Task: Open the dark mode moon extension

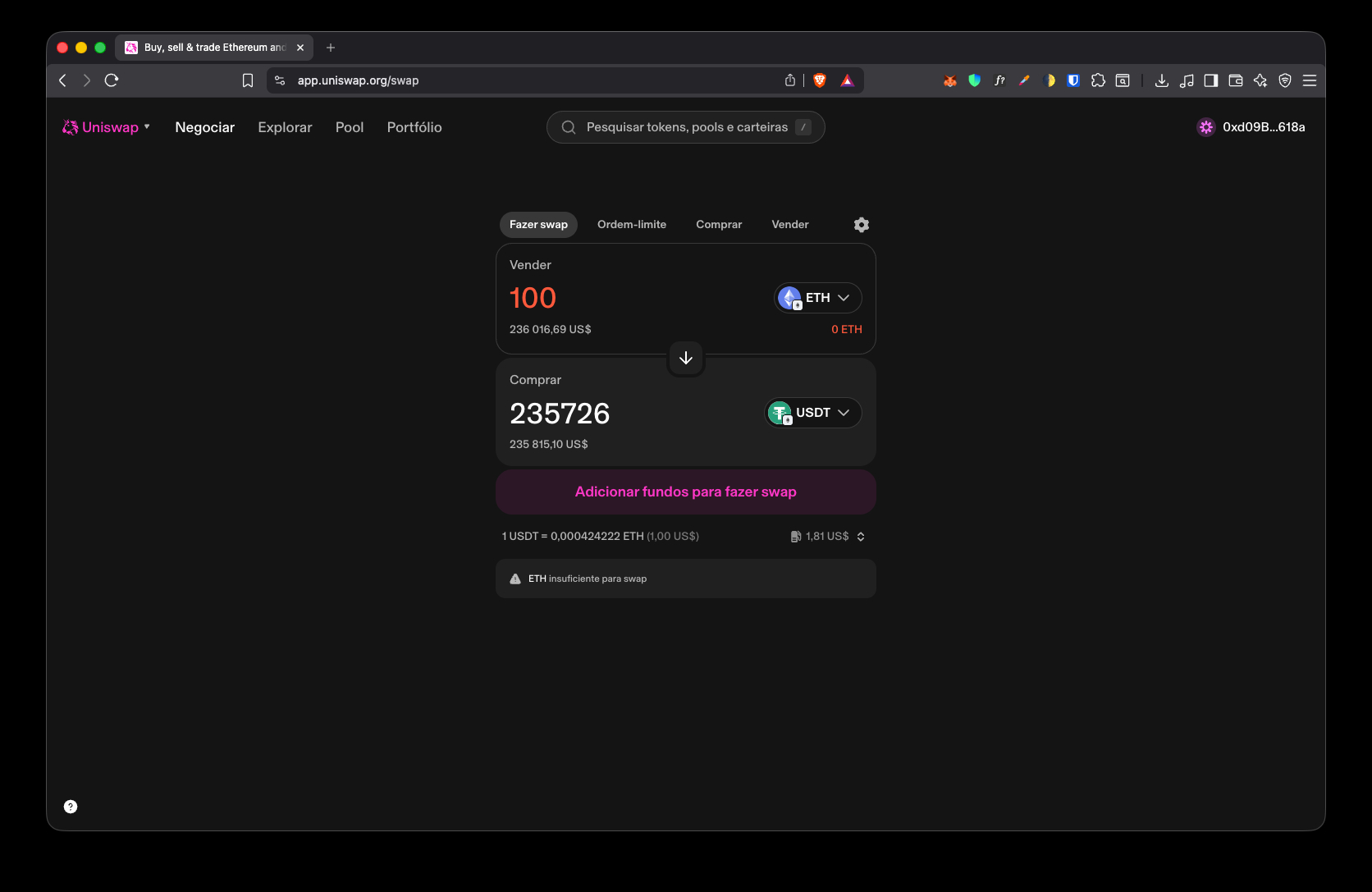Action: (1049, 80)
